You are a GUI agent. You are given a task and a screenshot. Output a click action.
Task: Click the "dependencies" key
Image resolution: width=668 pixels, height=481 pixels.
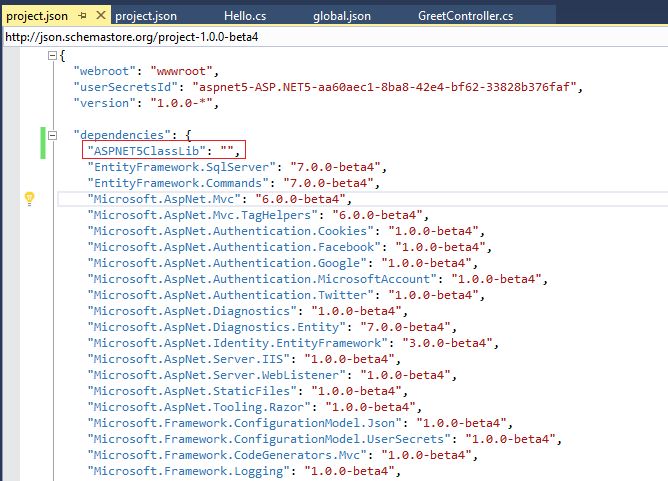coord(122,135)
